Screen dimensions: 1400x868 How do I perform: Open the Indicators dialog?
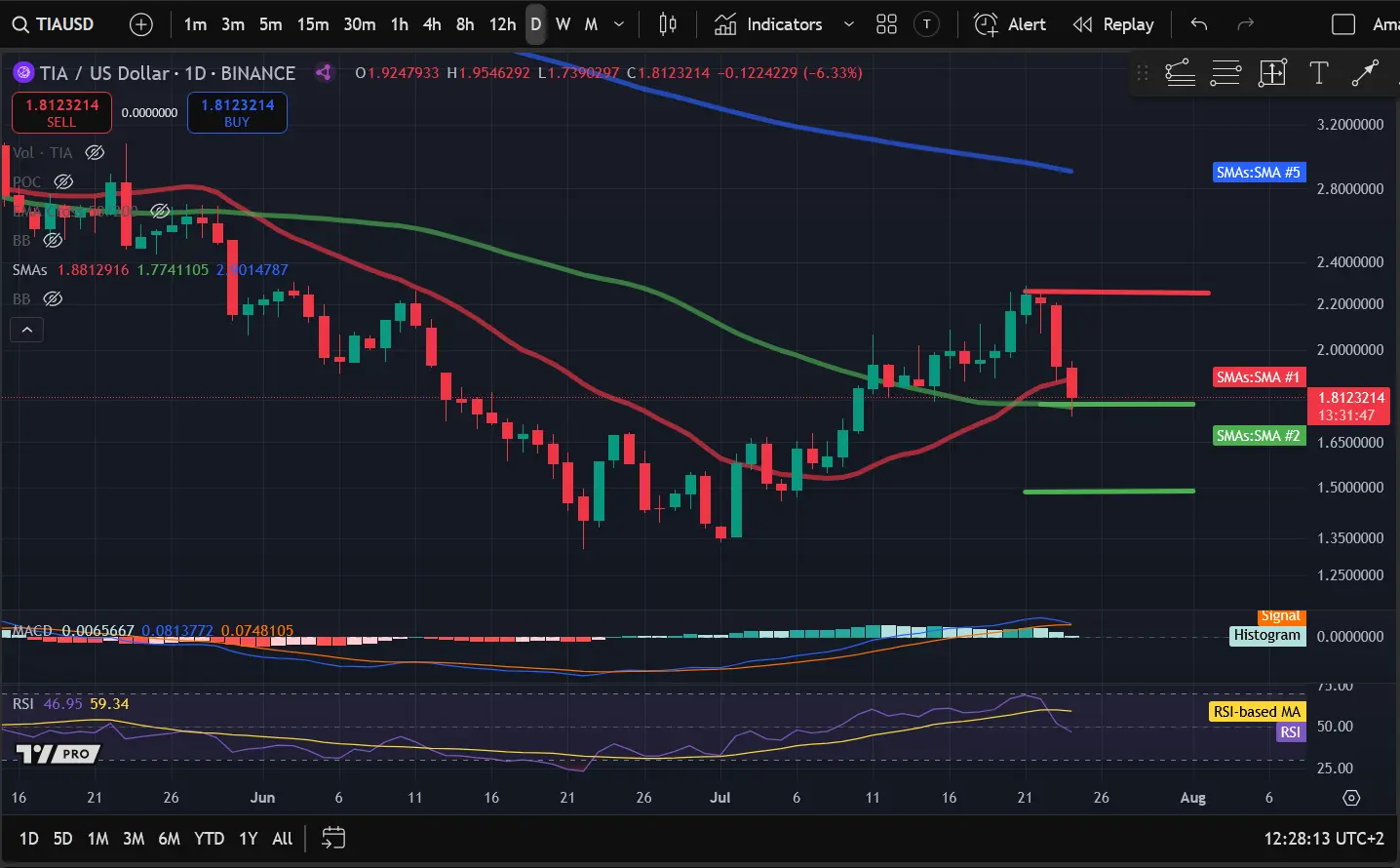tap(768, 24)
